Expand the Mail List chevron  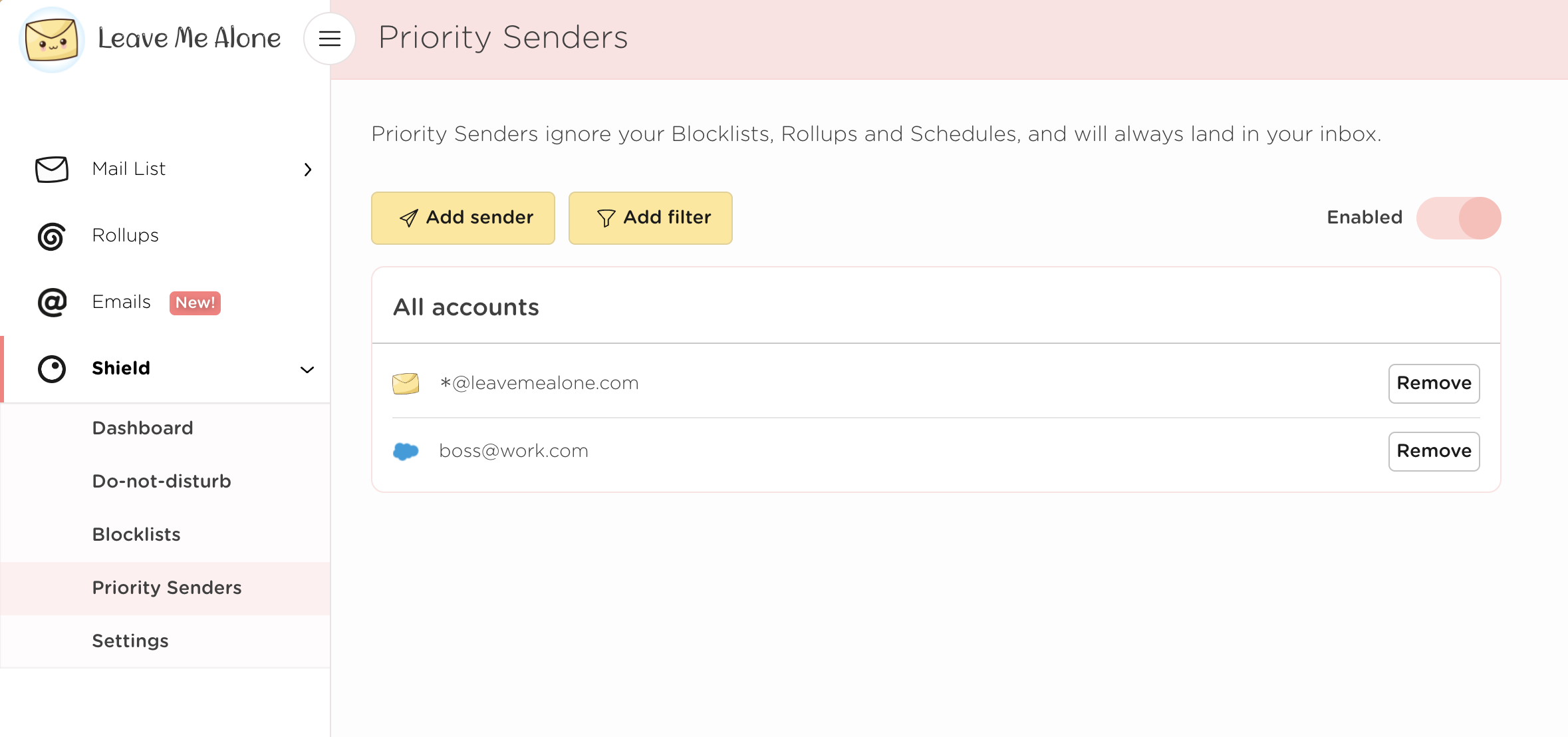[307, 170]
